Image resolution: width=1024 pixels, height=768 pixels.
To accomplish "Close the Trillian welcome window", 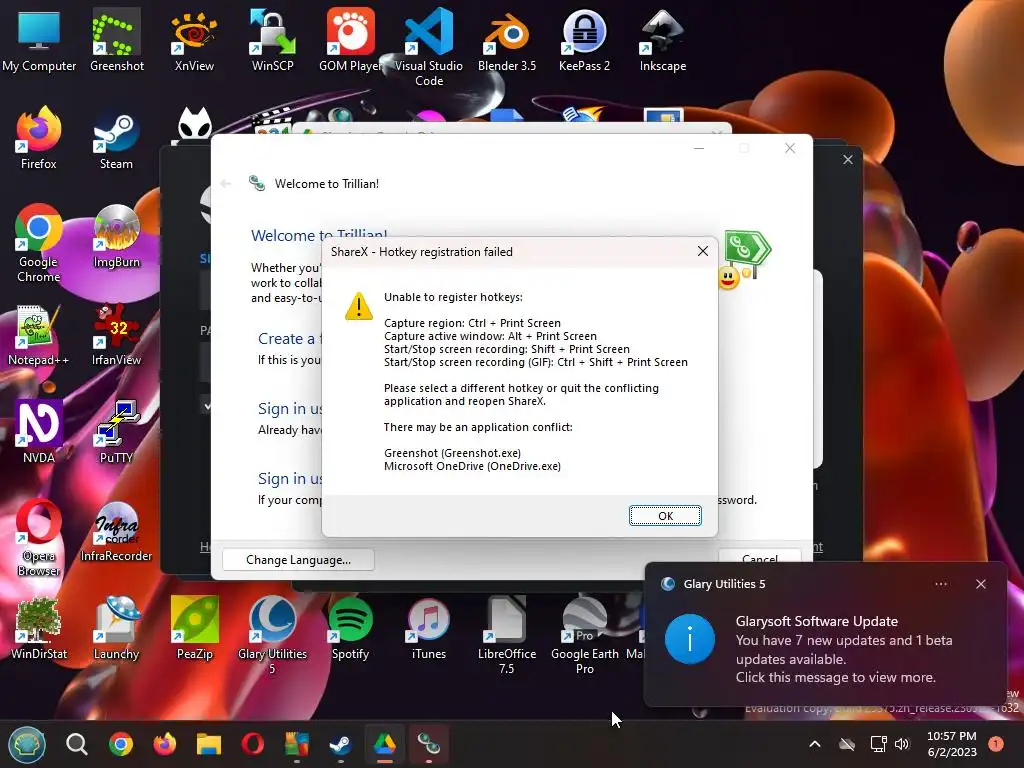I will (790, 148).
